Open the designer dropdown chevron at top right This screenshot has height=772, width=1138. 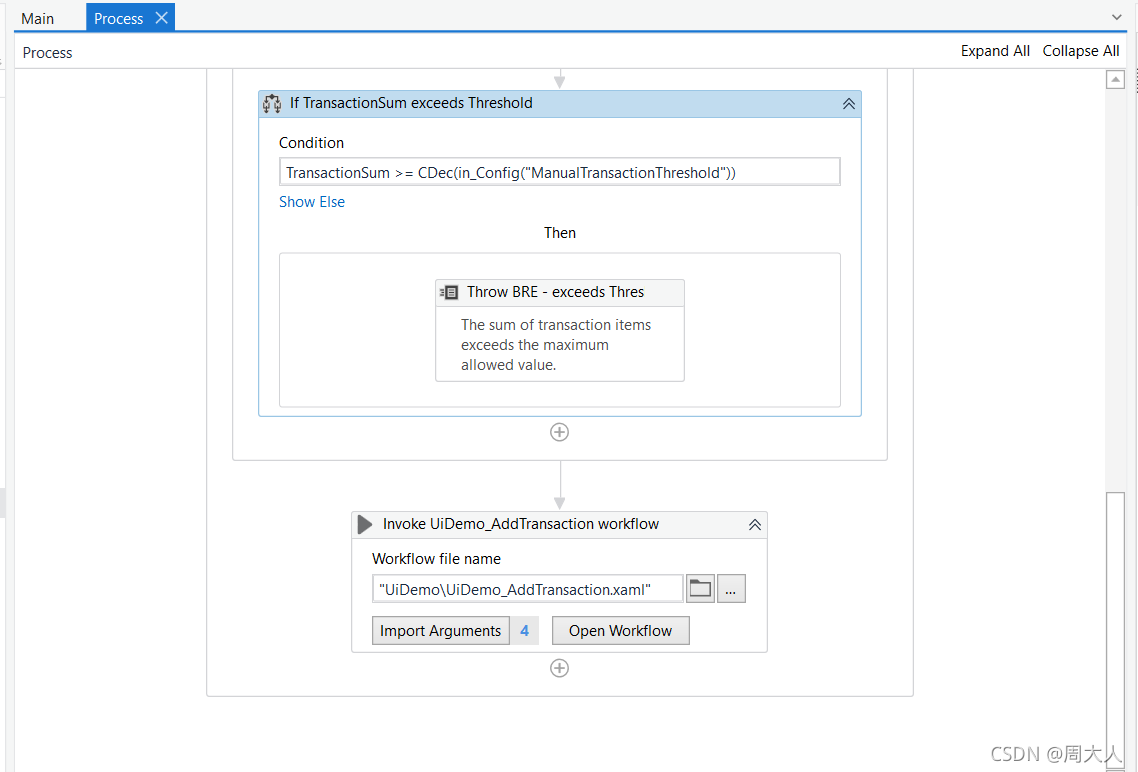pyautogui.click(x=1116, y=16)
